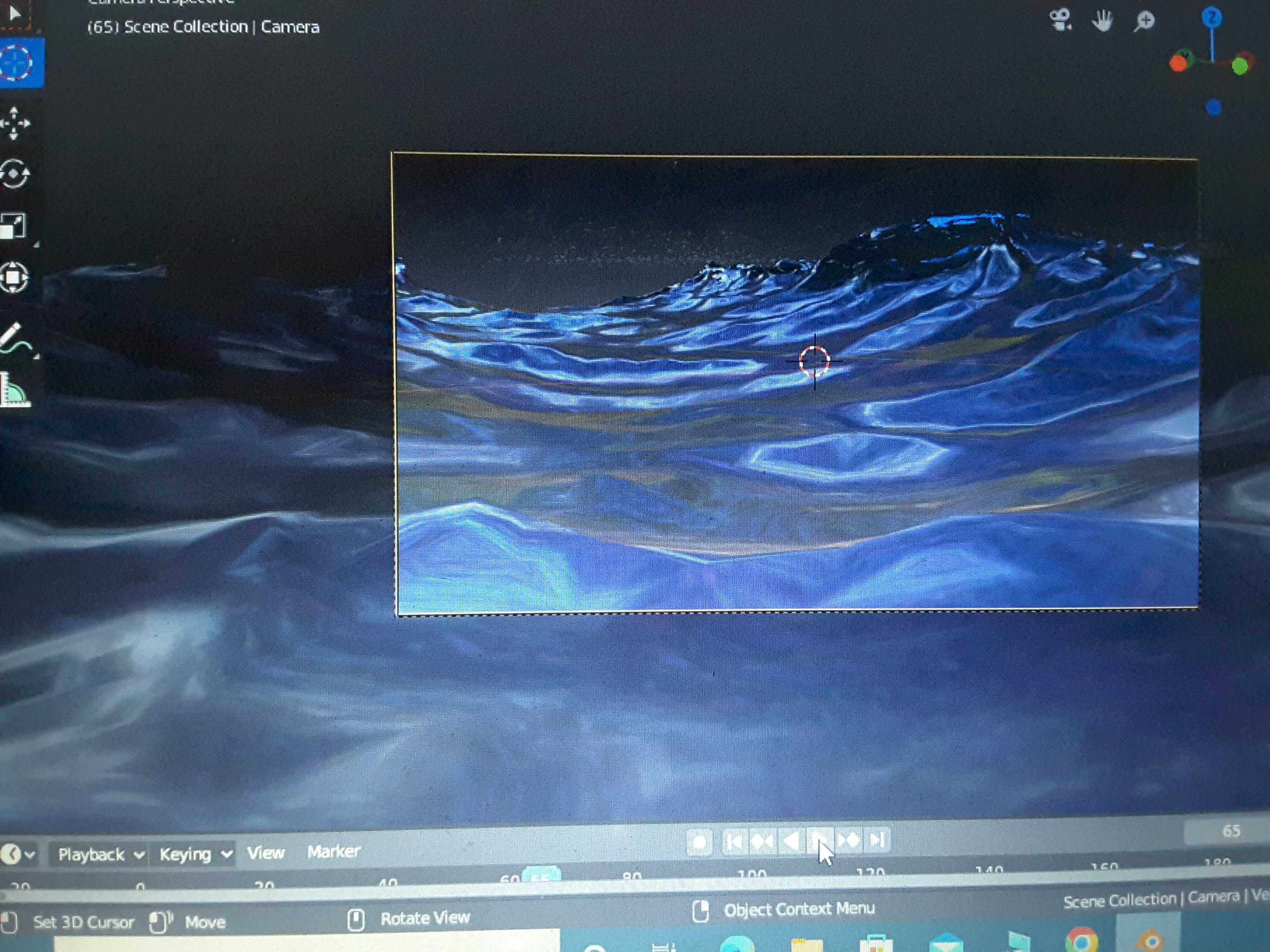Open the Marker menu
The image size is (1270, 952).
coord(333,851)
